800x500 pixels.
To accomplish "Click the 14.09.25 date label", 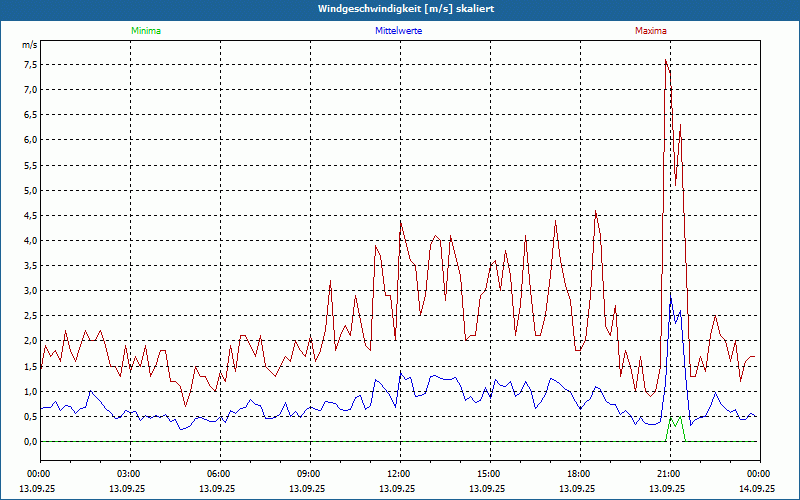I will click(758, 488).
